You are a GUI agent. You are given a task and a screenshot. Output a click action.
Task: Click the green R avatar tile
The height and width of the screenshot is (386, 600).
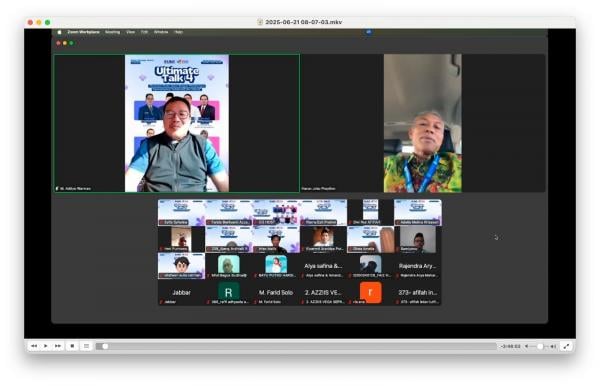pyautogui.click(x=228, y=293)
